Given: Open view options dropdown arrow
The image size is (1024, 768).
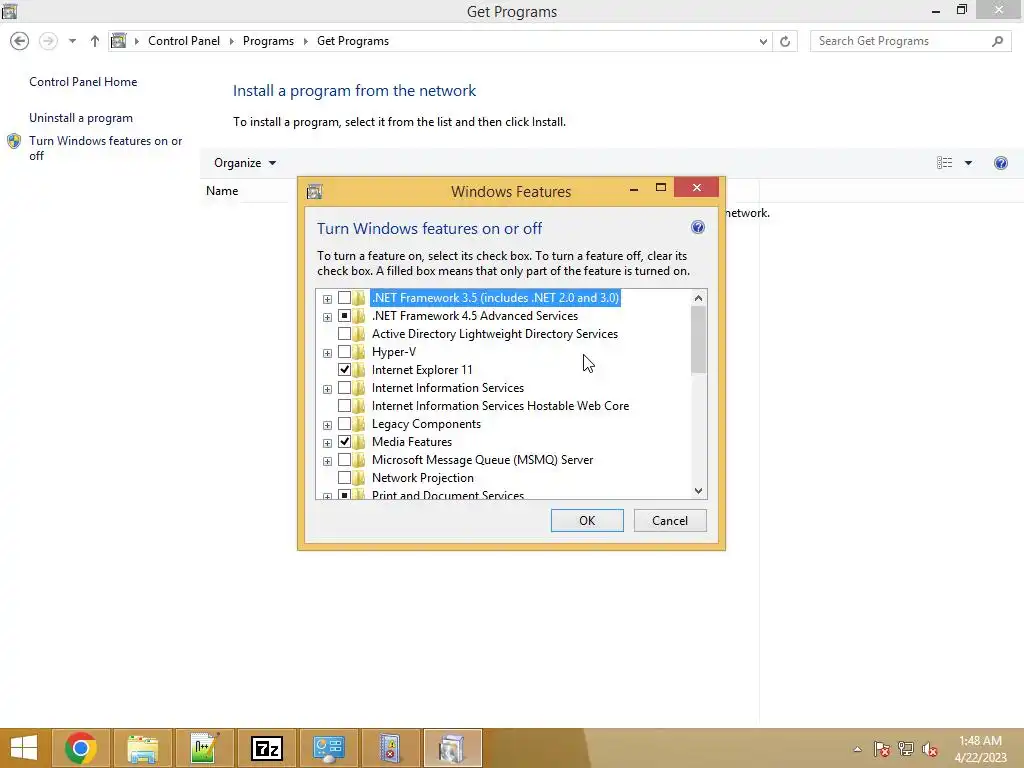Looking at the screenshot, I should (x=968, y=163).
